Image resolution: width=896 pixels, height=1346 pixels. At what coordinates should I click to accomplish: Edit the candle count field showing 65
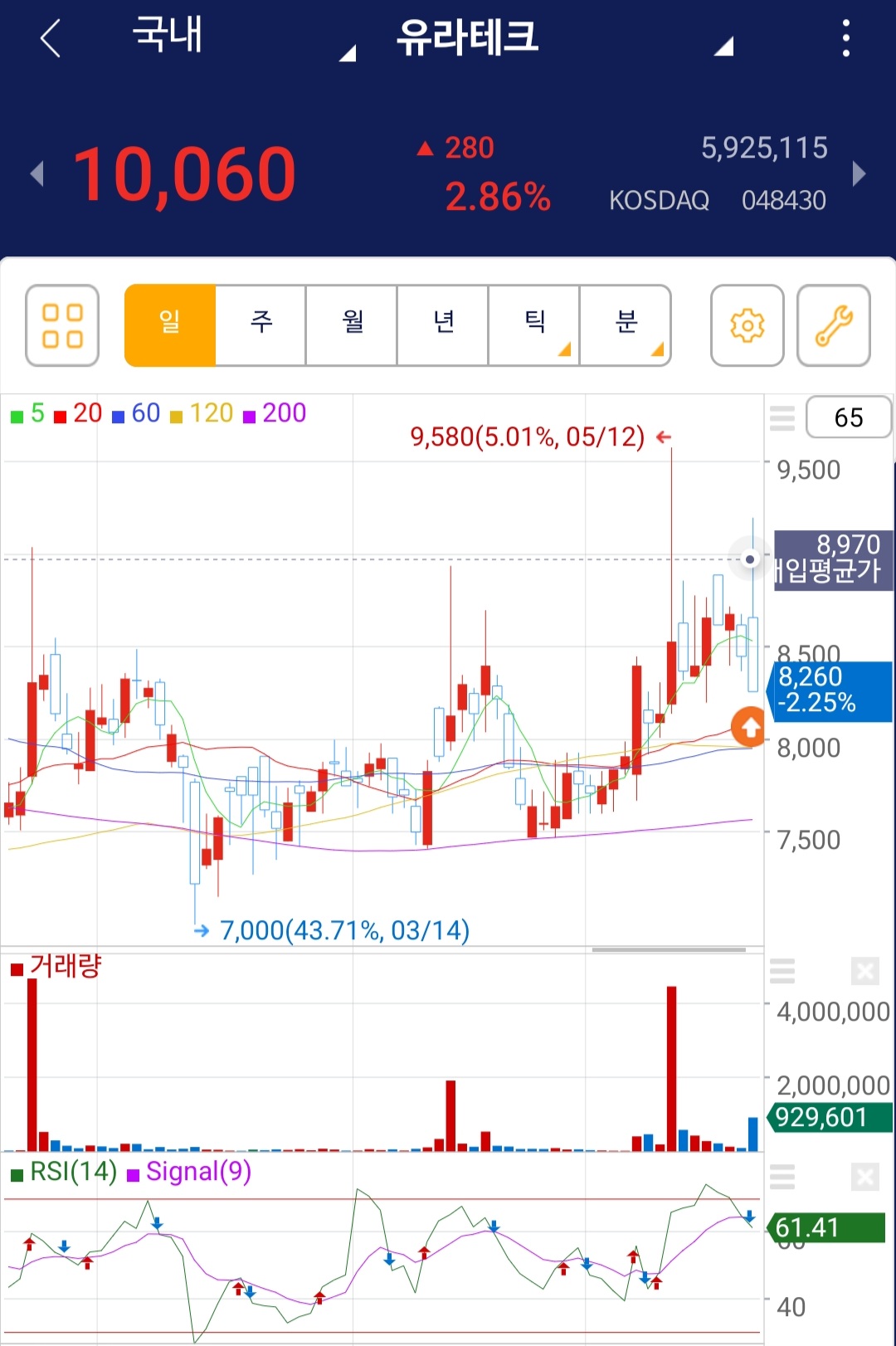click(x=849, y=417)
